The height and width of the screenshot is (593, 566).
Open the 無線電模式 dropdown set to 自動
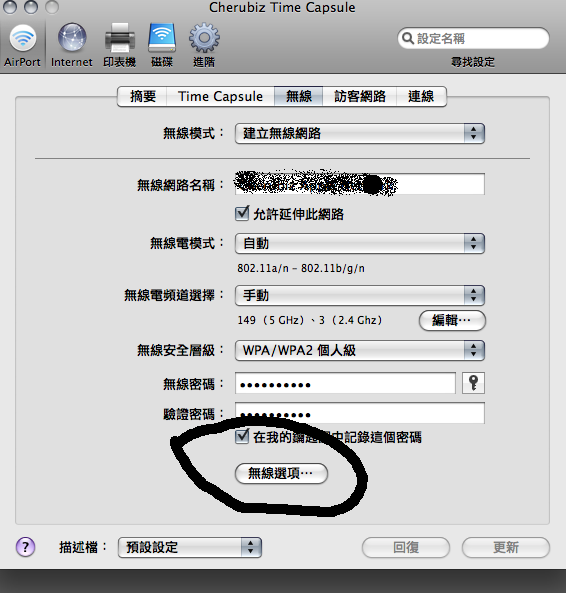tap(360, 243)
